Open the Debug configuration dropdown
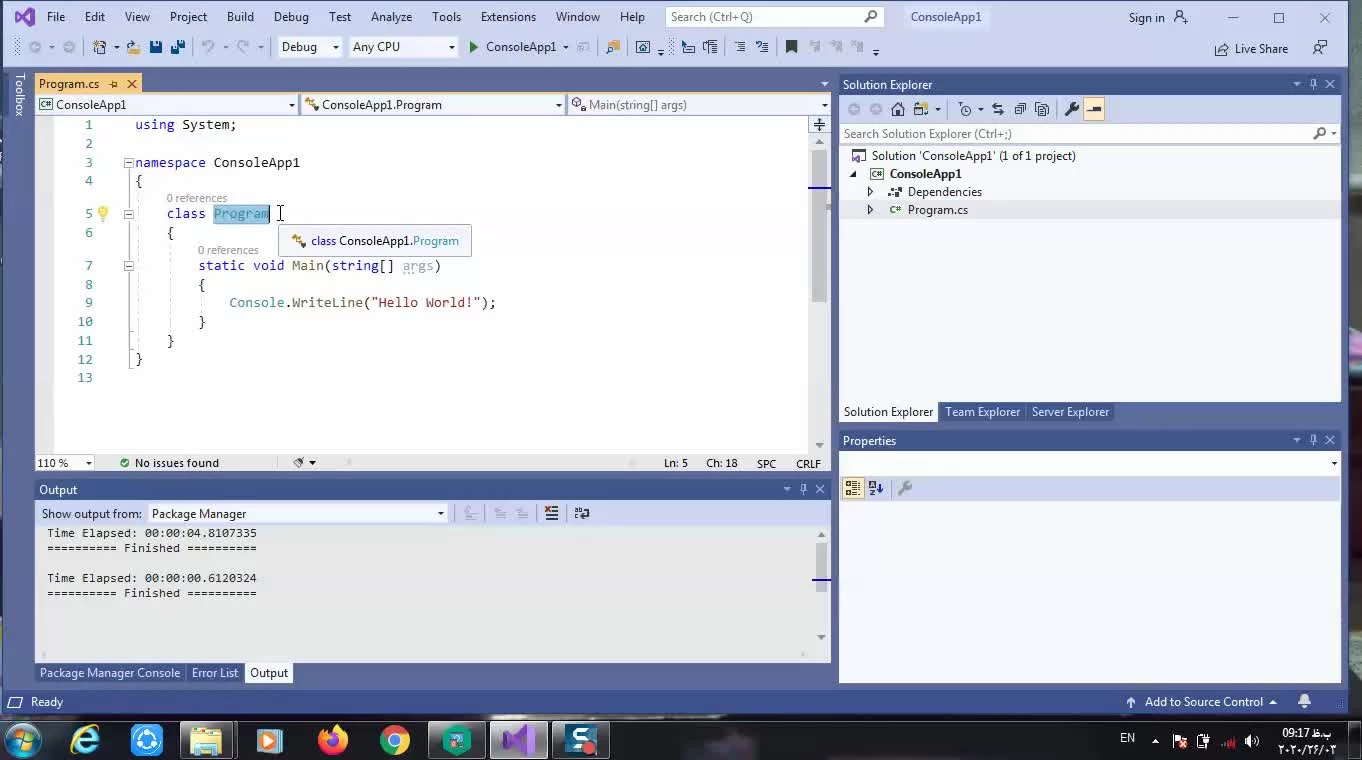This screenshot has height=760, width=1362. 310,47
